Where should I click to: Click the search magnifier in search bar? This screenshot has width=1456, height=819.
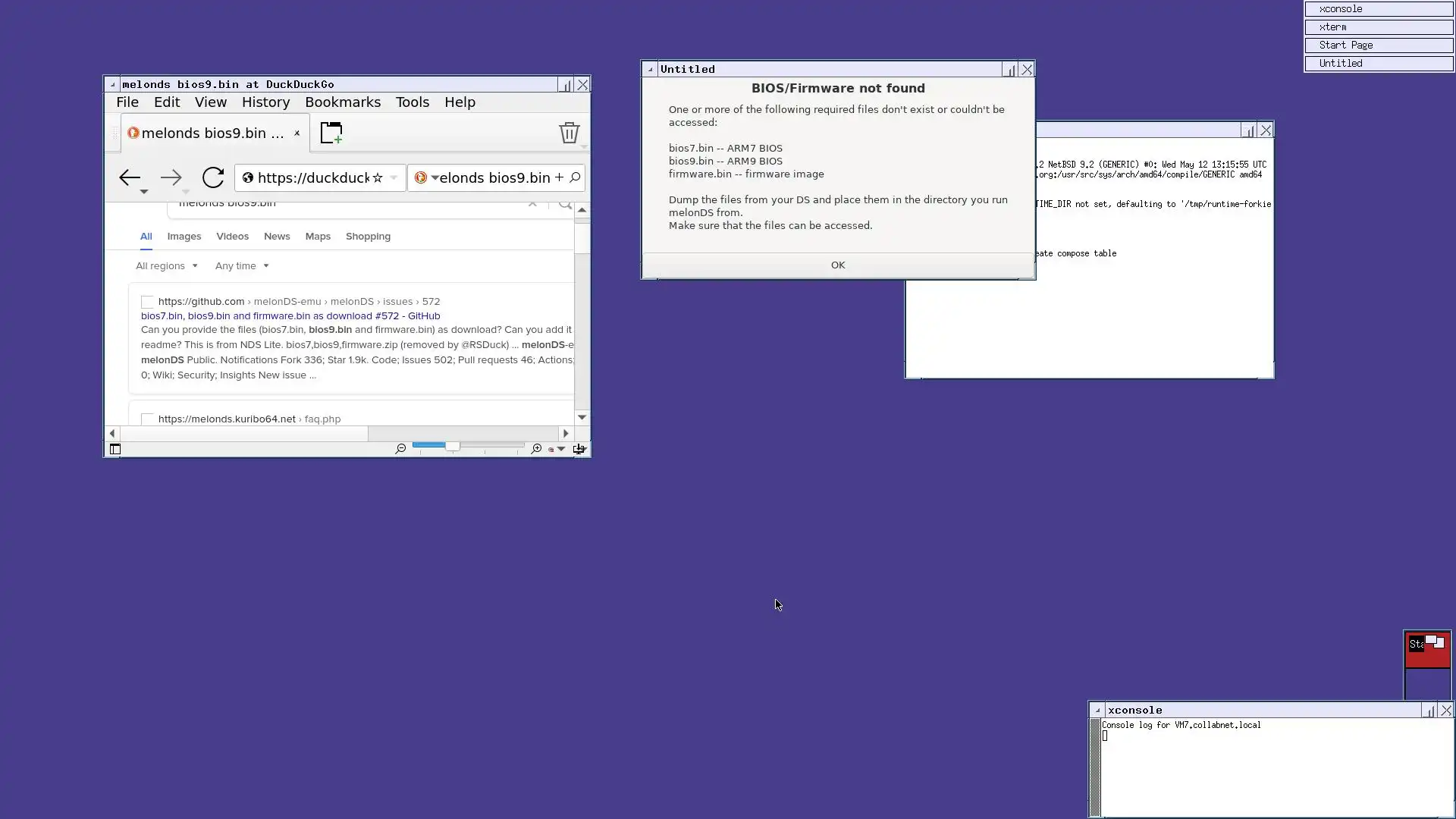pos(575,177)
